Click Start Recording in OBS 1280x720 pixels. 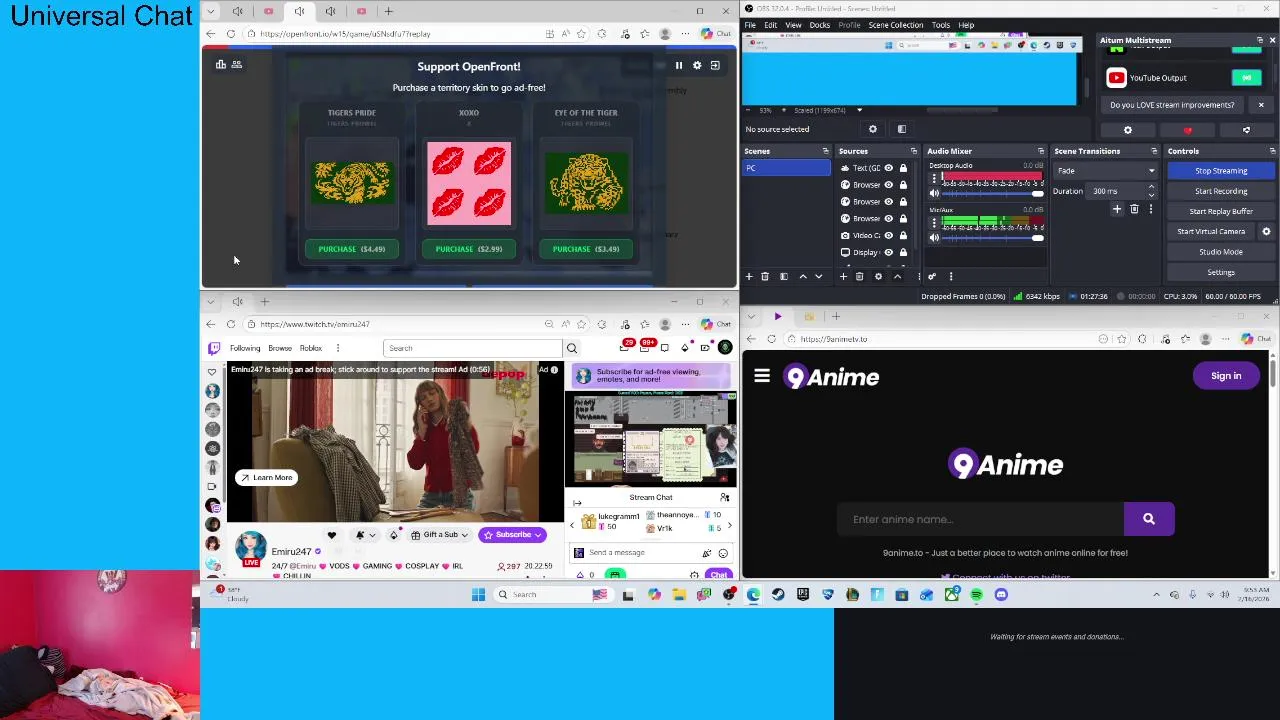click(x=1221, y=191)
